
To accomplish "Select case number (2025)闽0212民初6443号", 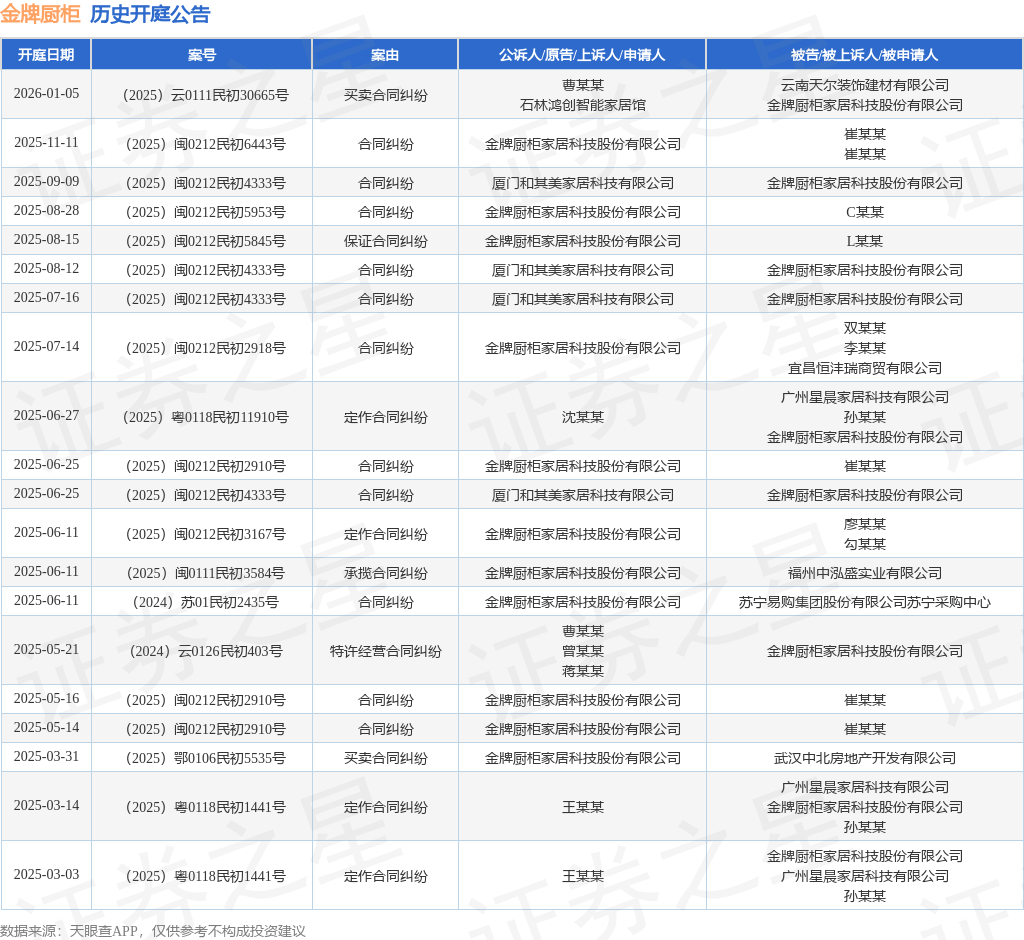I will click(205, 144).
